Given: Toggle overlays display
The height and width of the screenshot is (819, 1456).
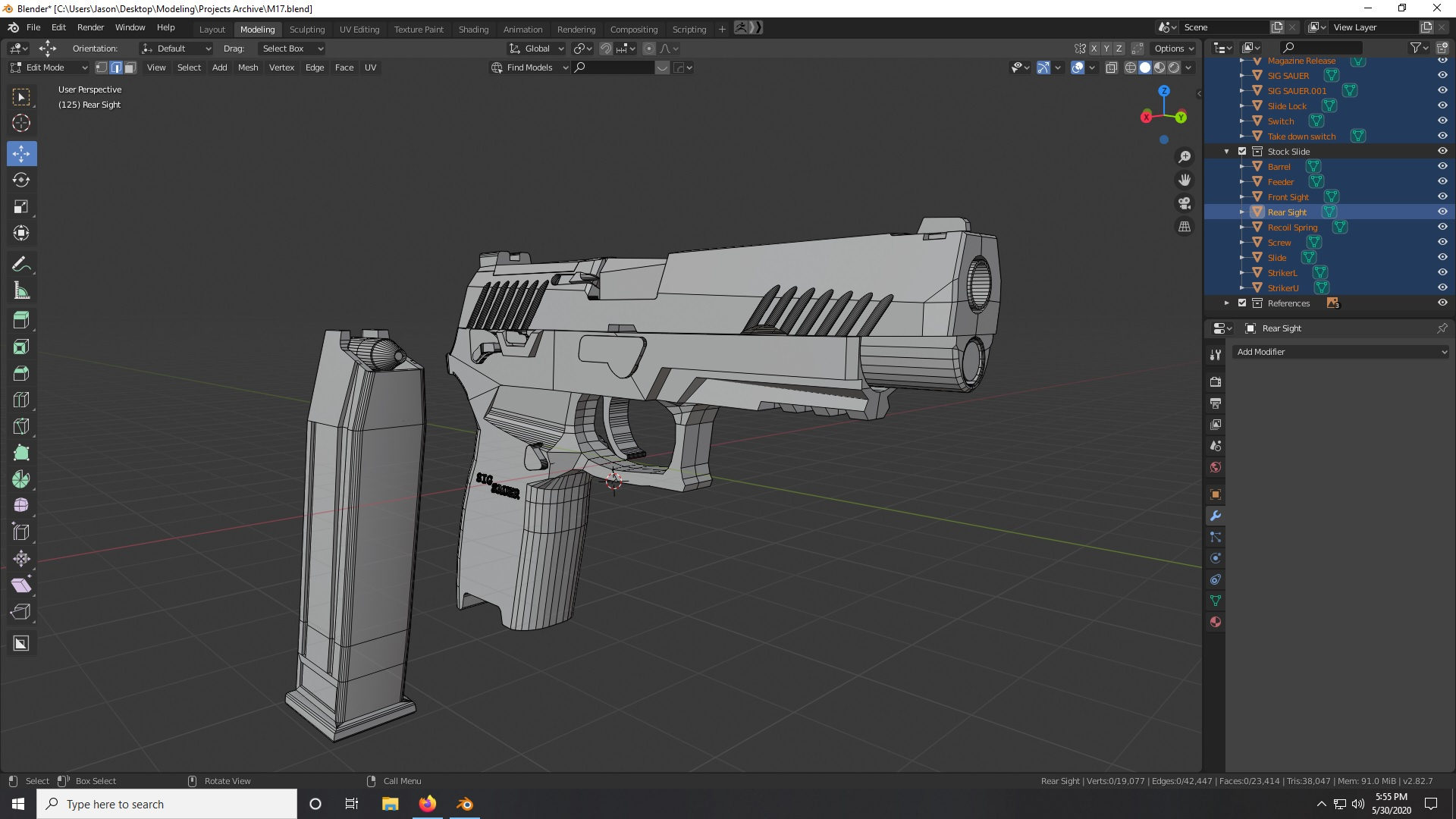Looking at the screenshot, I should pos(1078,67).
